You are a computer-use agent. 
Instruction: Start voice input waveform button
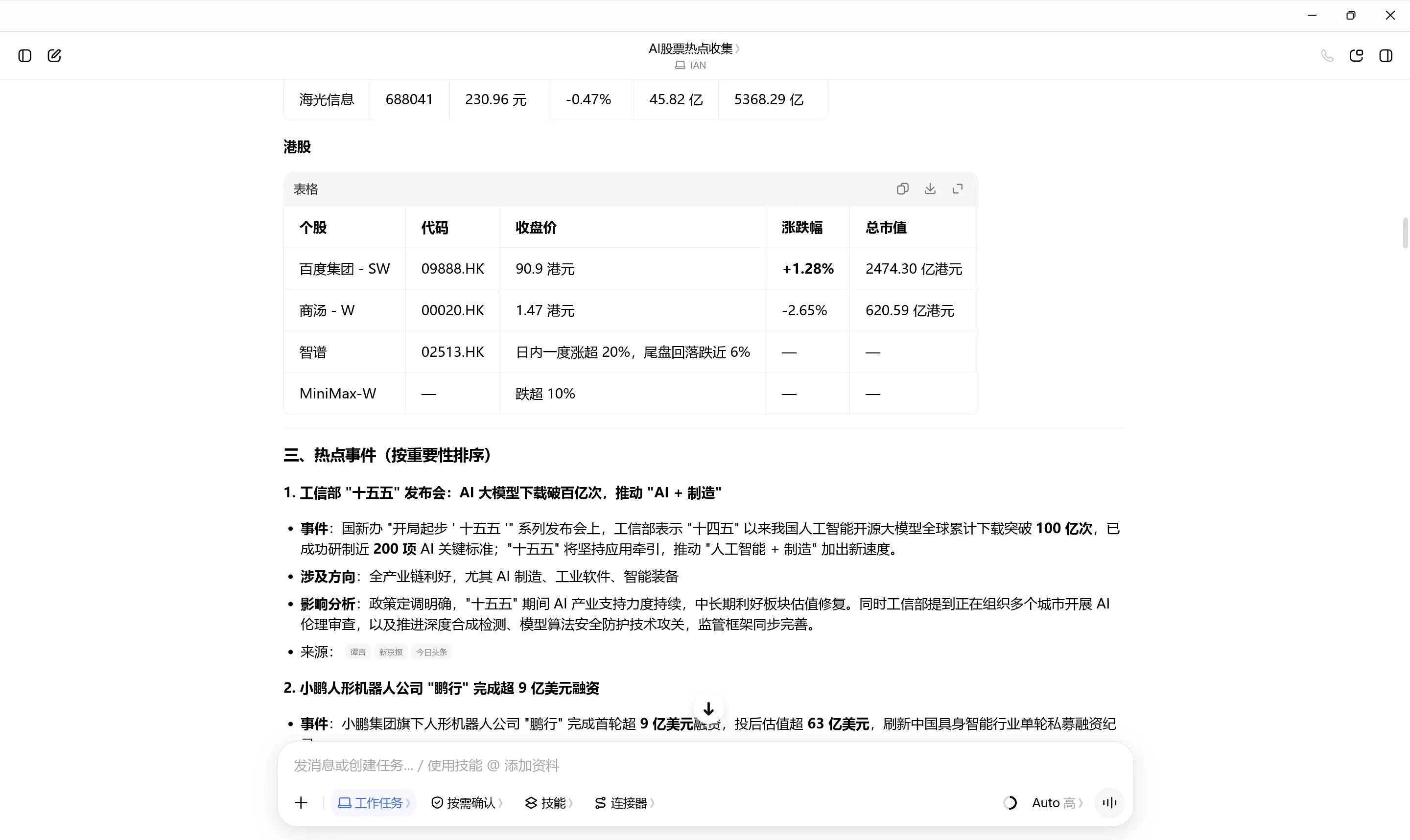1109,803
